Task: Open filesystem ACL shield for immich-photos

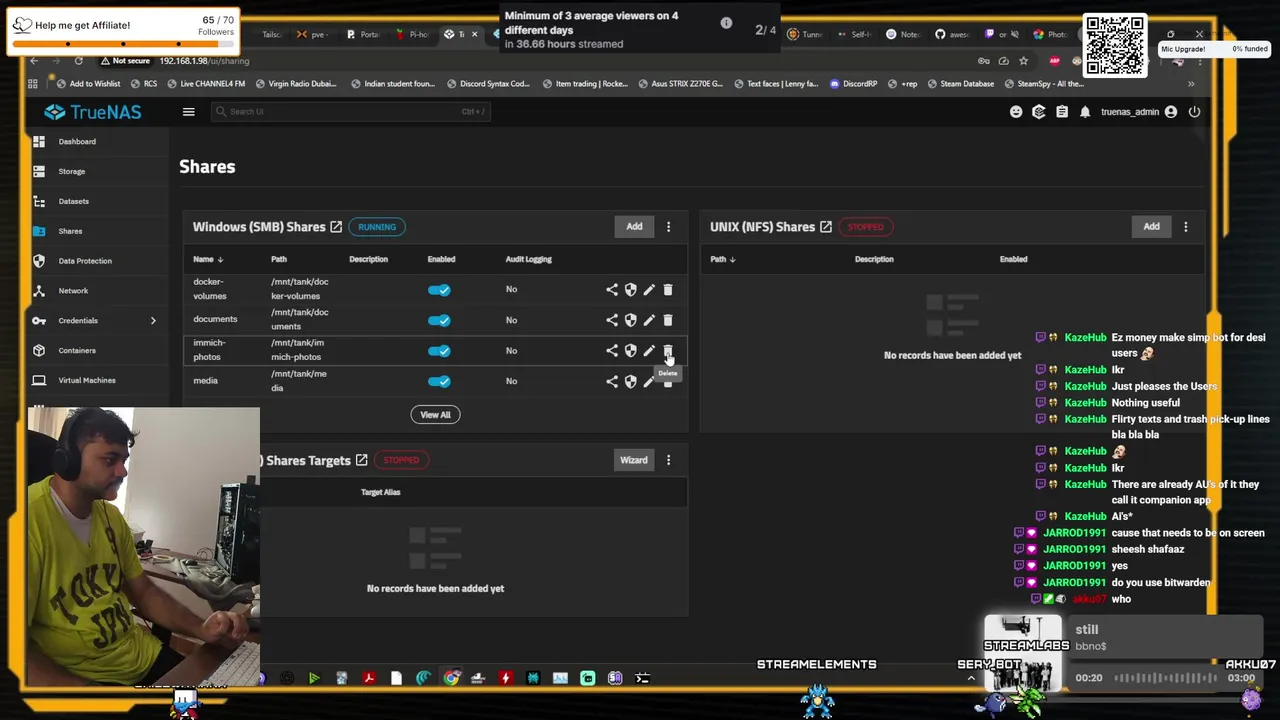Action: pyautogui.click(x=630, y=351)
